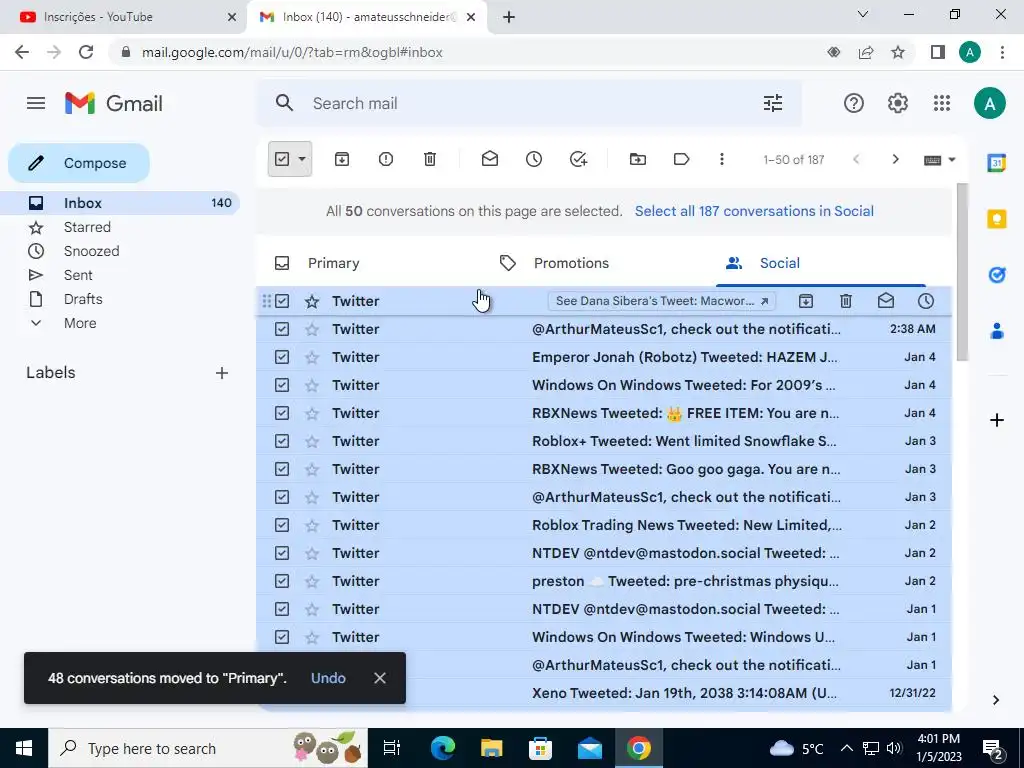Uncheck the Emperor Jonah (Robotz) email checkbox

[281, 357]
